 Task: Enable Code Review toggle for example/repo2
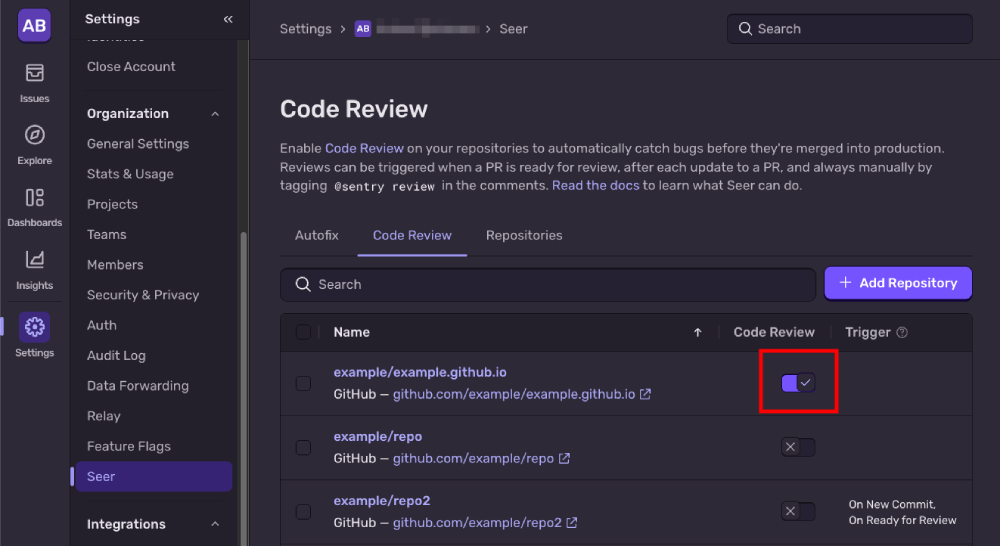tap(798, 511)
